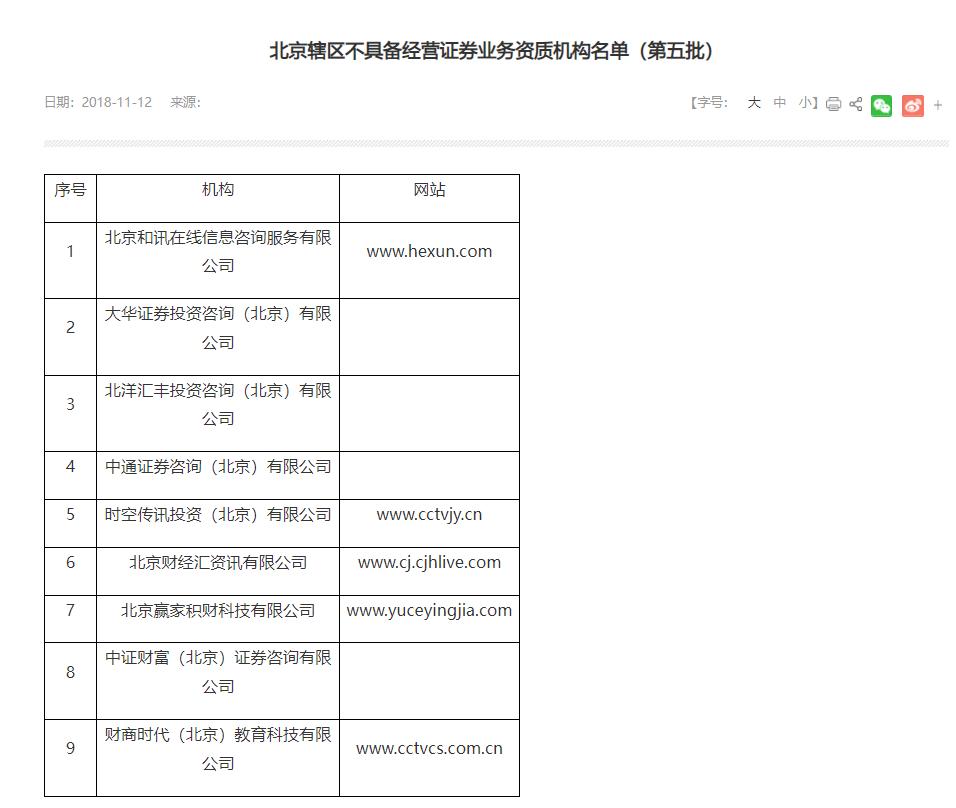Click the print icon

(x=833, y=103)
